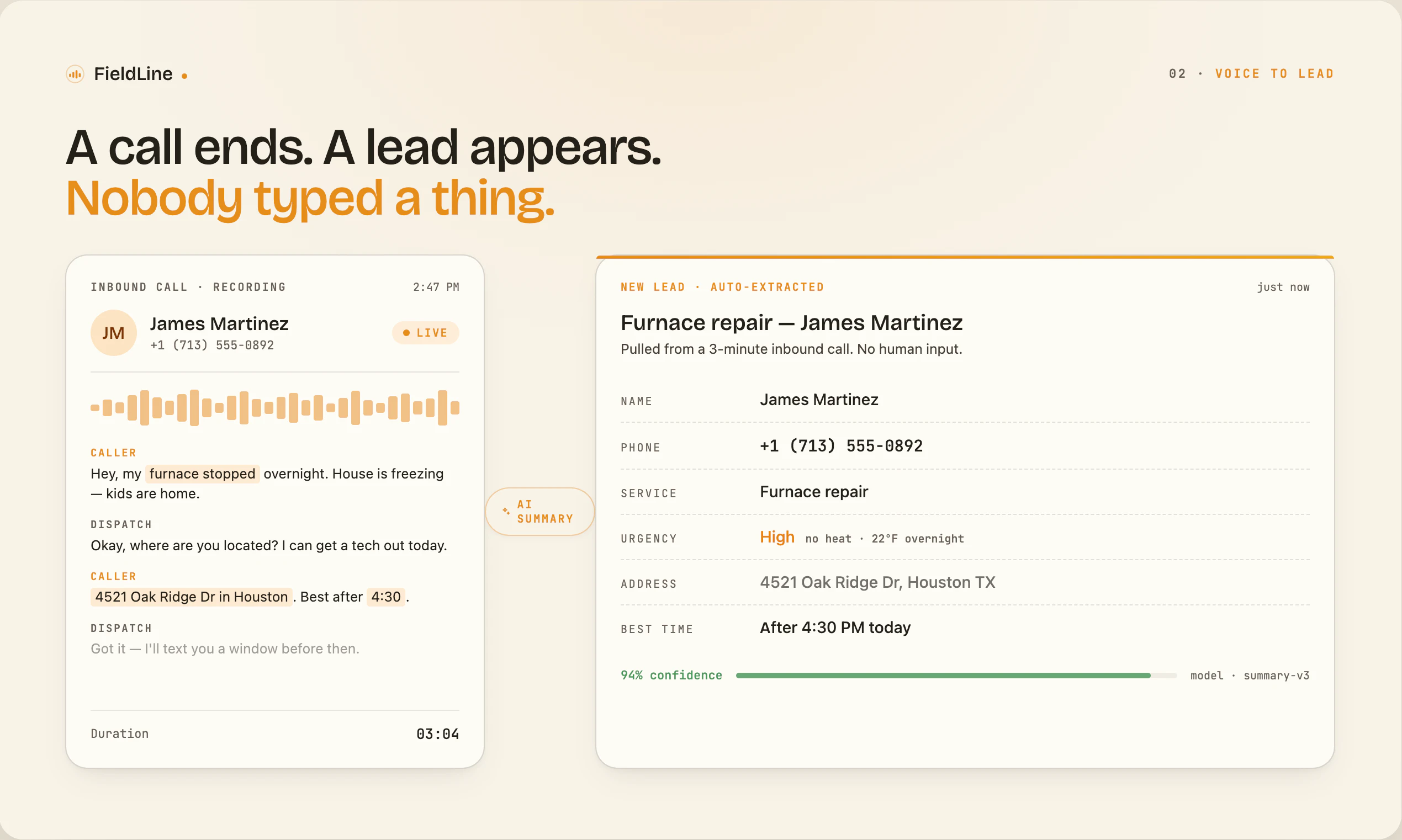Viewport: 1402px width, 840px height.
Task: Click caller name James Martinez in call card
Action: 219,324
